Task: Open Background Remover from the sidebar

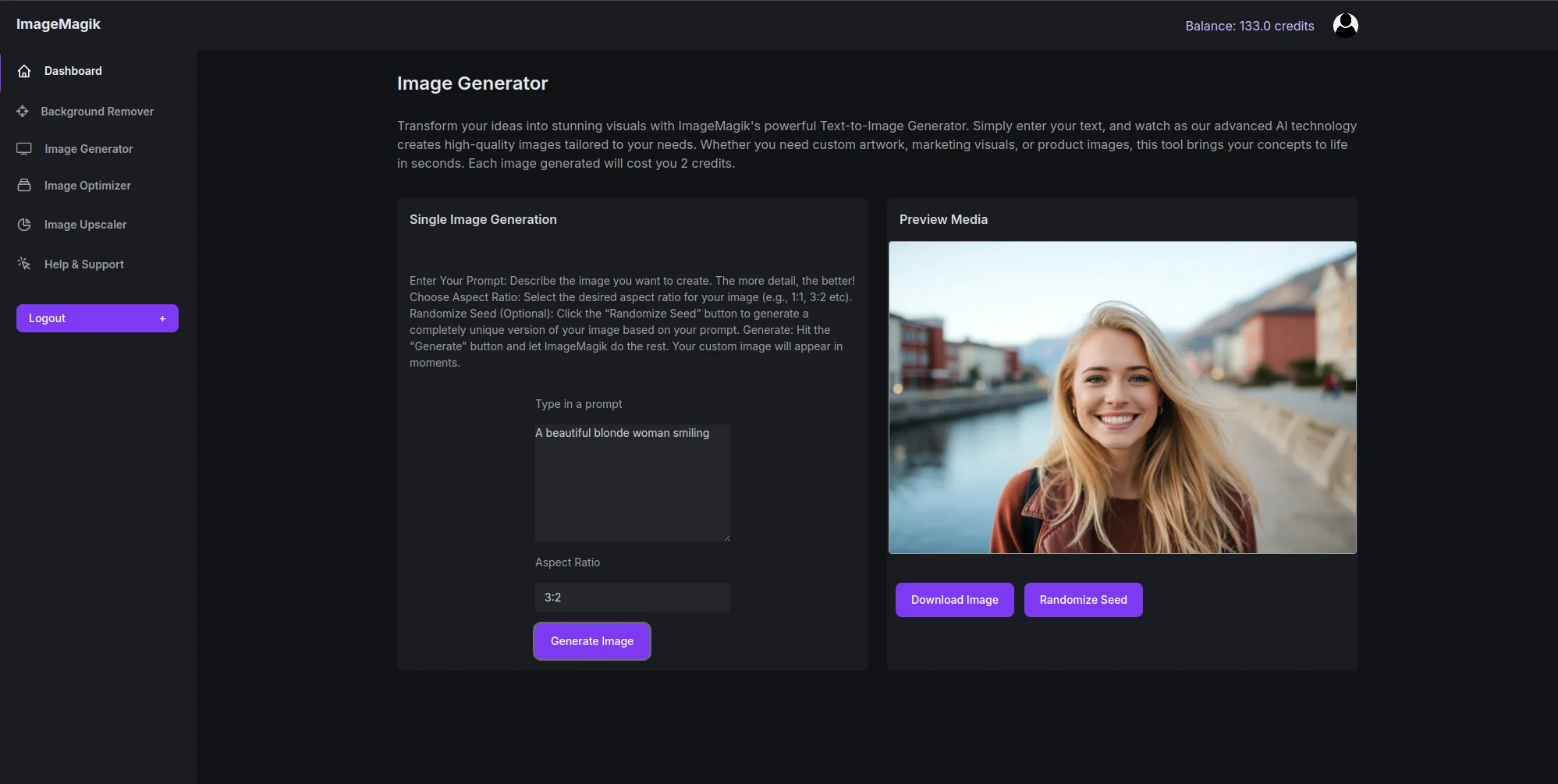Action: coord(97,112)
